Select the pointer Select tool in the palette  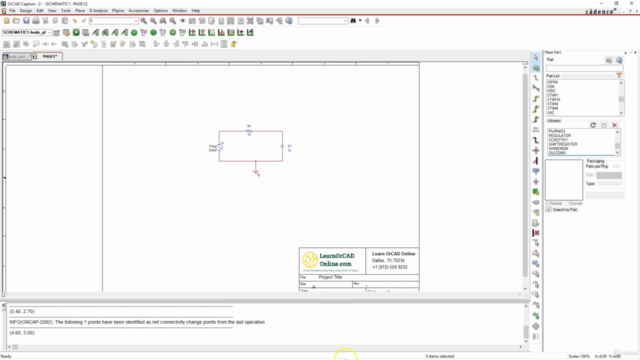coord(536,58)
